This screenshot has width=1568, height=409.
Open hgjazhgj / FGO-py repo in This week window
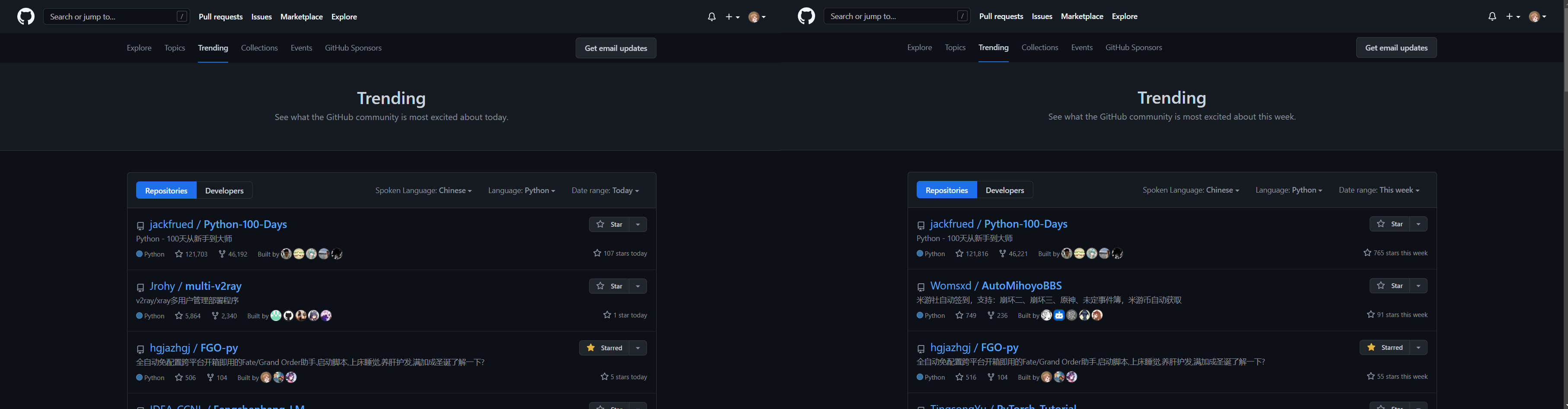click(x=974, y=348)
